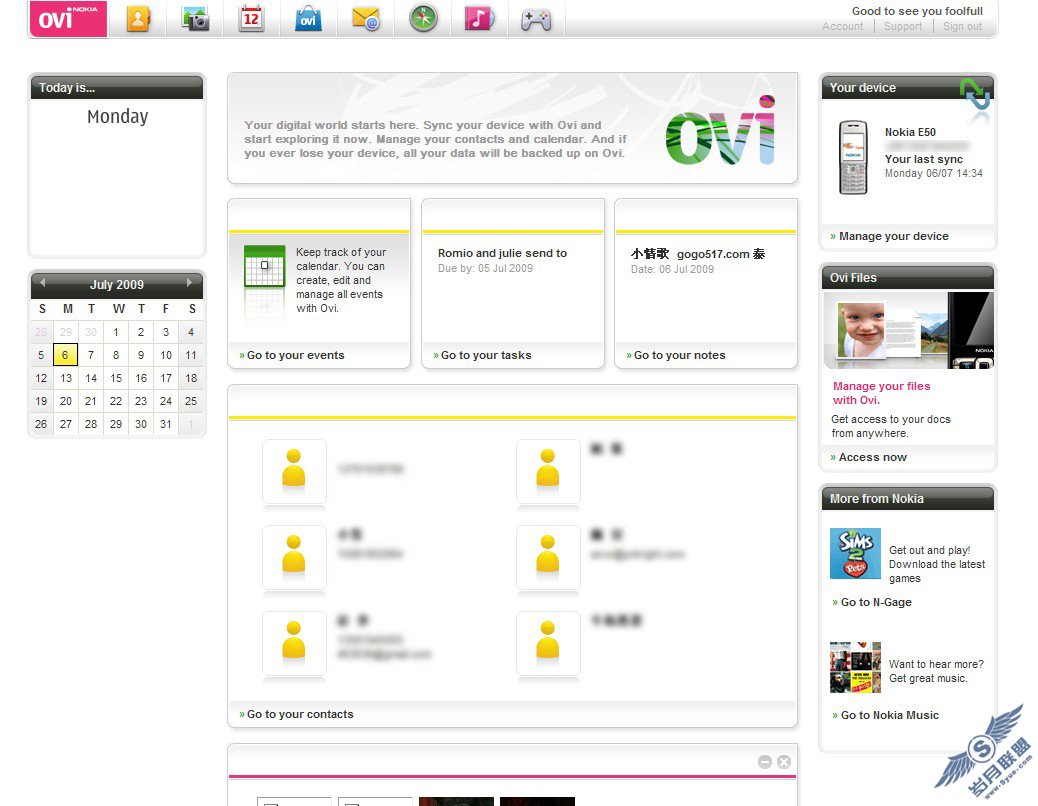Click the Ovi Files preview image

click(908, 330)
